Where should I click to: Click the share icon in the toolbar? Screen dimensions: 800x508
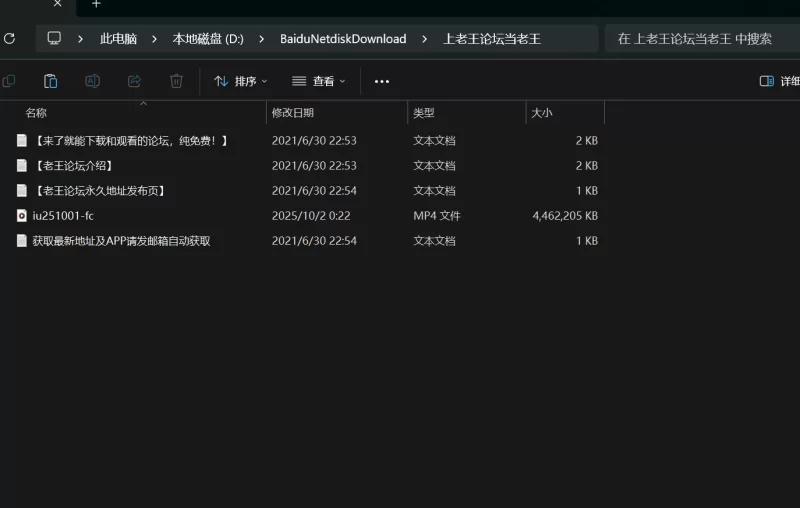[x=134, y=81]
